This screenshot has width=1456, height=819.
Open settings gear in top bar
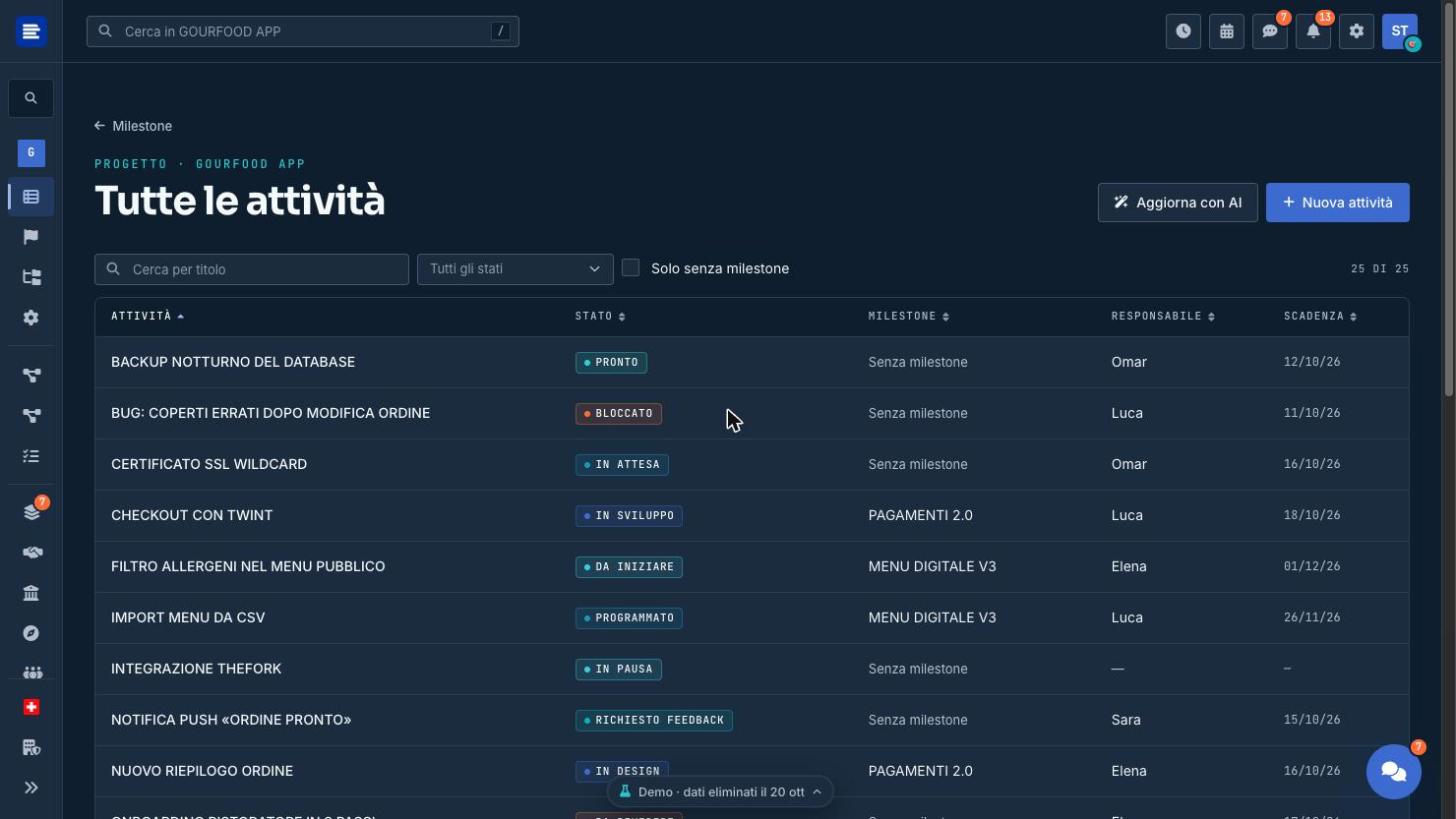click(1356, 31)
